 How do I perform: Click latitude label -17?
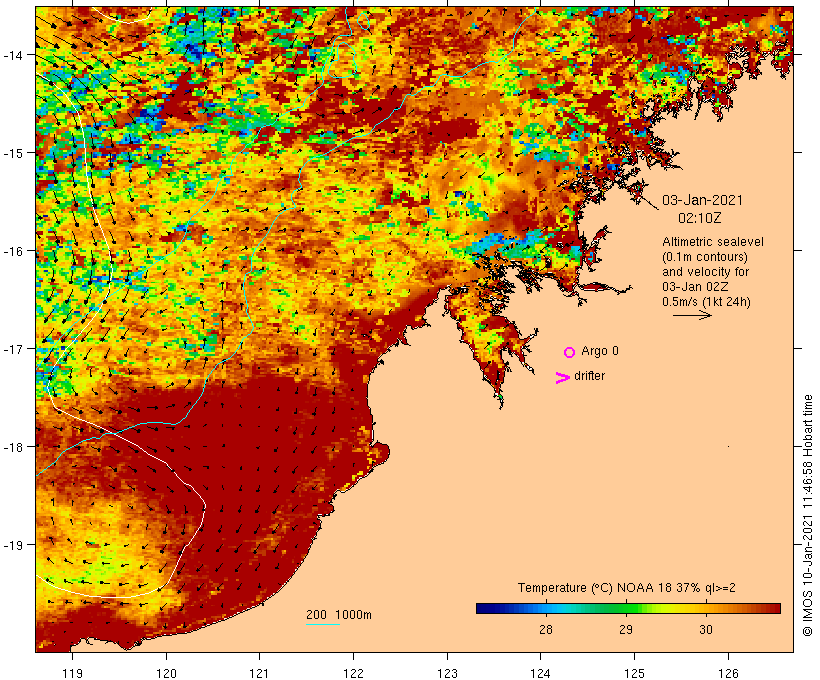[x=12, y=348]
